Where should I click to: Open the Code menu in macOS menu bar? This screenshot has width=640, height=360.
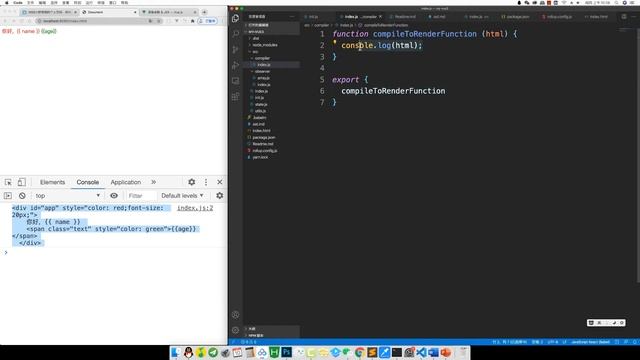tap(18, 2)
